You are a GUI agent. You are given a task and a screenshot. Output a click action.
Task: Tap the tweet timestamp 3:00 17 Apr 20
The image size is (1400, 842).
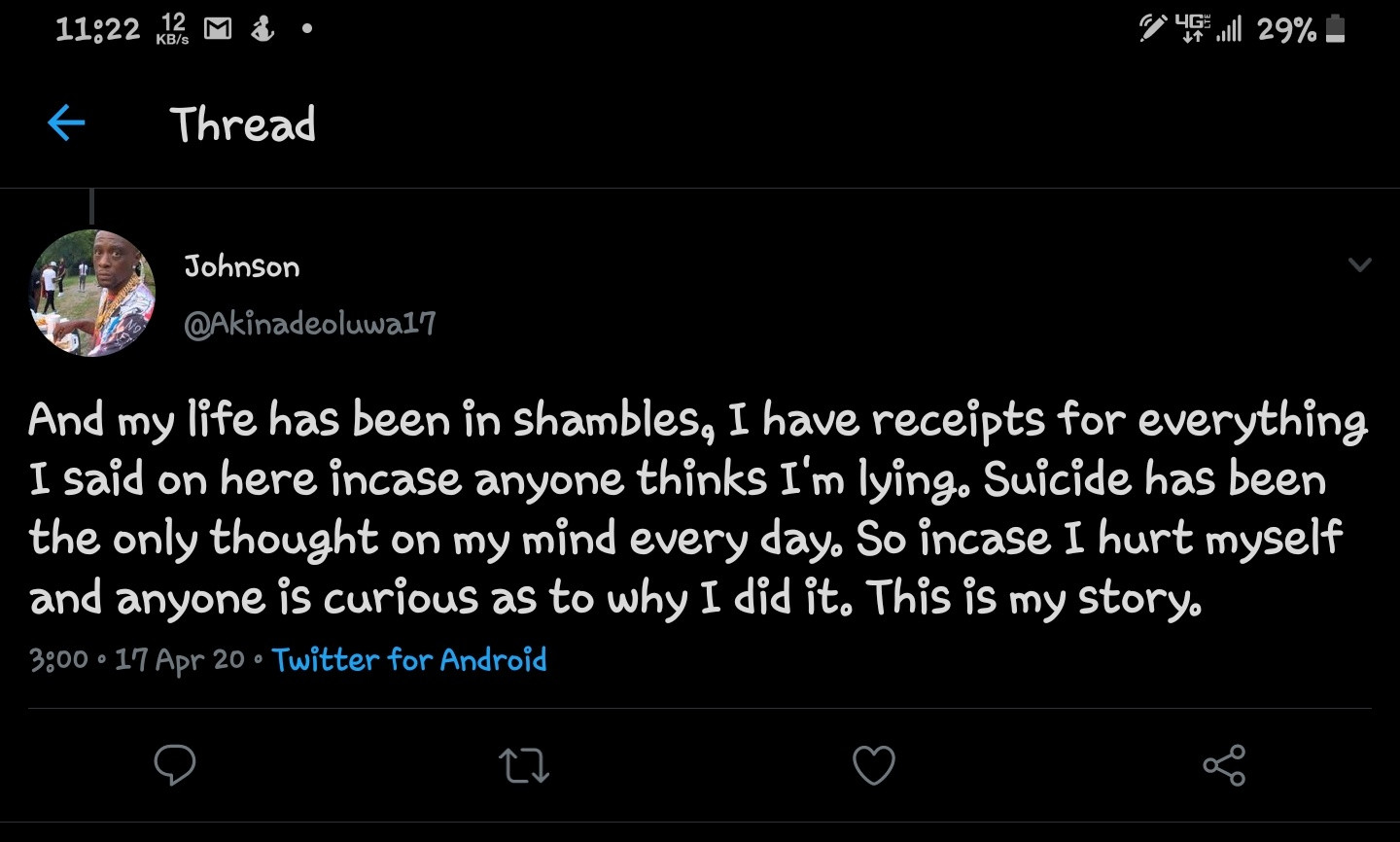click(137, 660)
